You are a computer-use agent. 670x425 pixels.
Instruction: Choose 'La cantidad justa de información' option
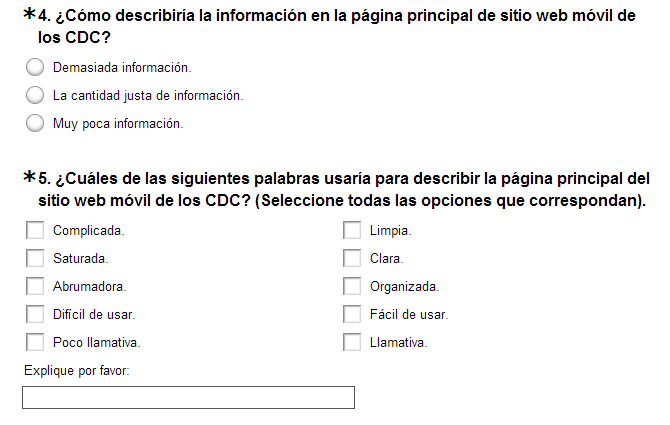[x=35, y=96]
